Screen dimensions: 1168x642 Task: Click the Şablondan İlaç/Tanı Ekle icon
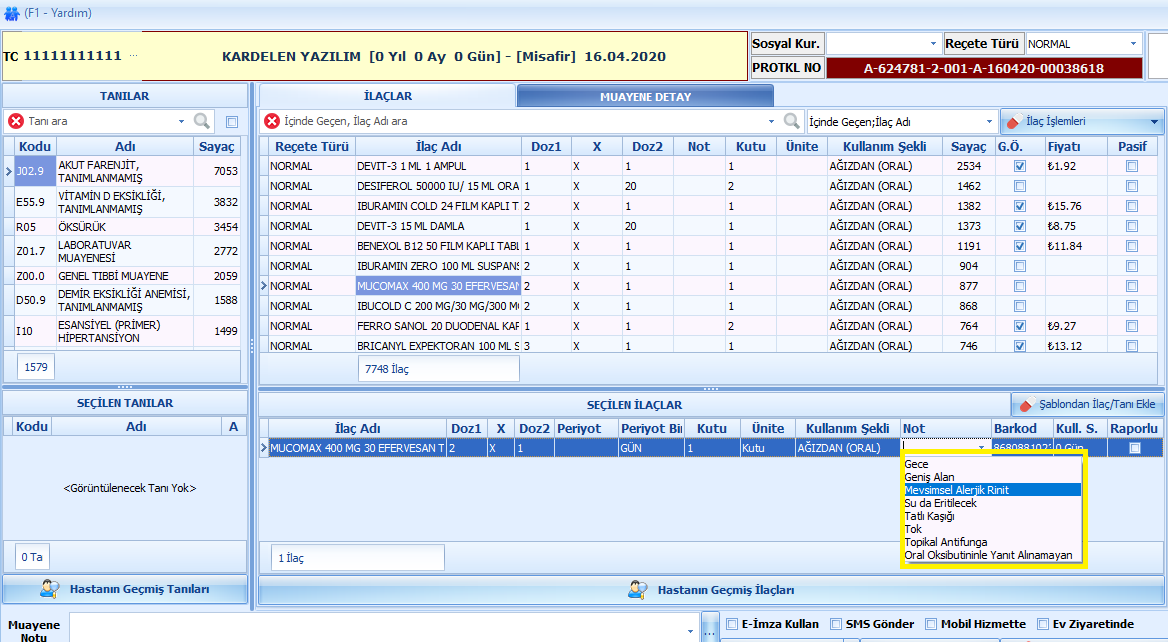pos(1025,405)
